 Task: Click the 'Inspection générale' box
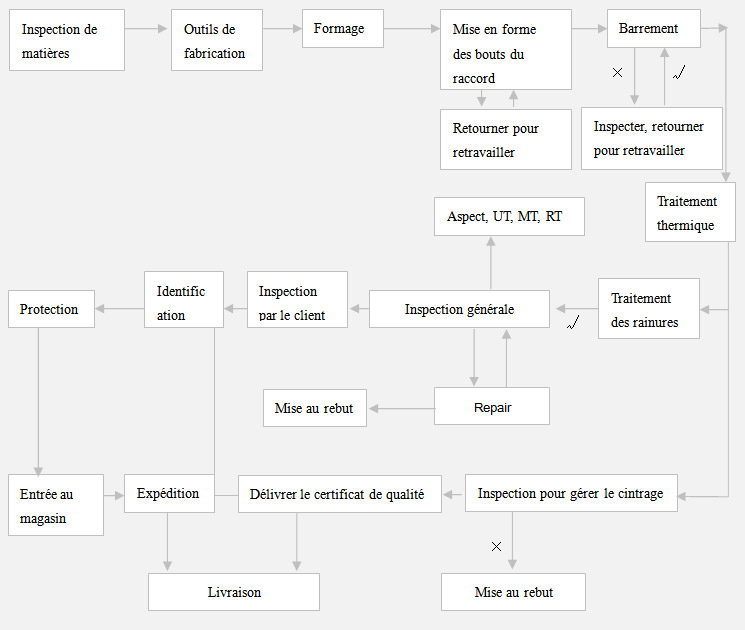point(460,309)
